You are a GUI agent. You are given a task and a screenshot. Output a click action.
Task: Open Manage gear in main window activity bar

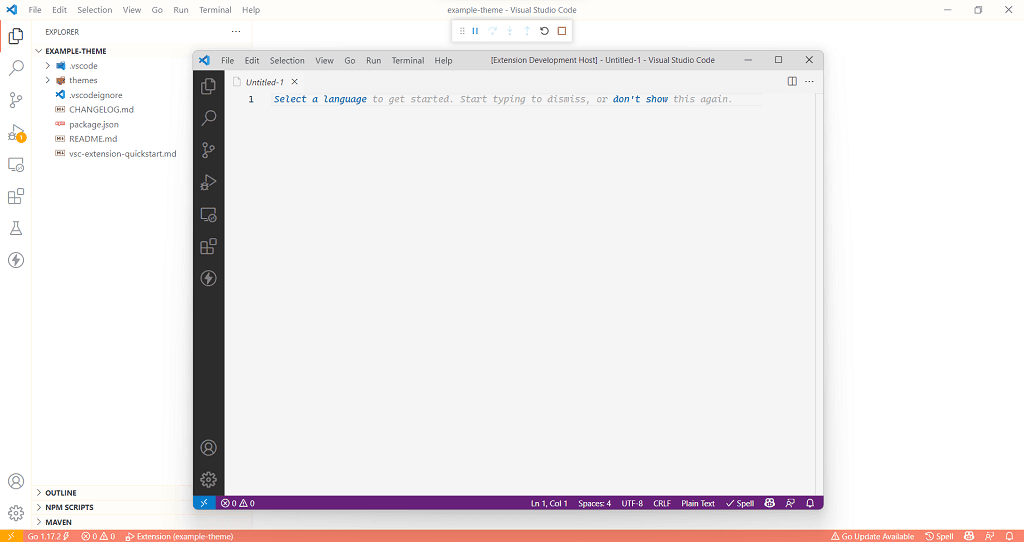coord(16,513)
